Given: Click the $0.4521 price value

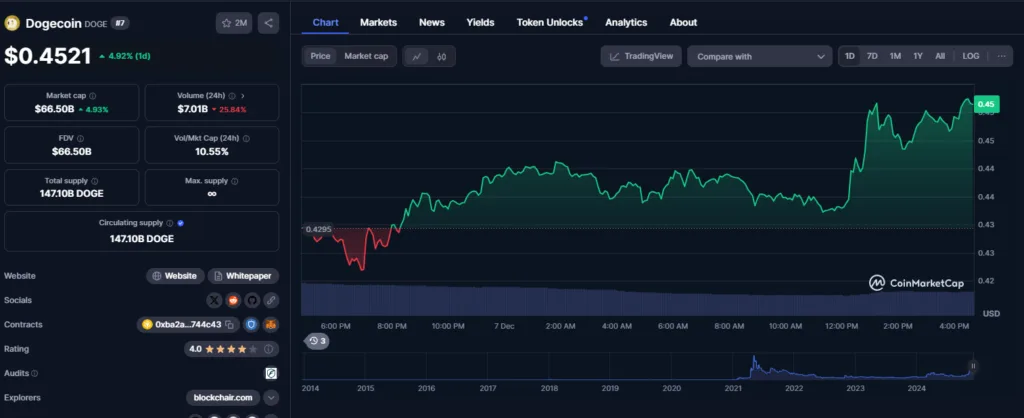Looking at the screenshot, I should point(48,56).
